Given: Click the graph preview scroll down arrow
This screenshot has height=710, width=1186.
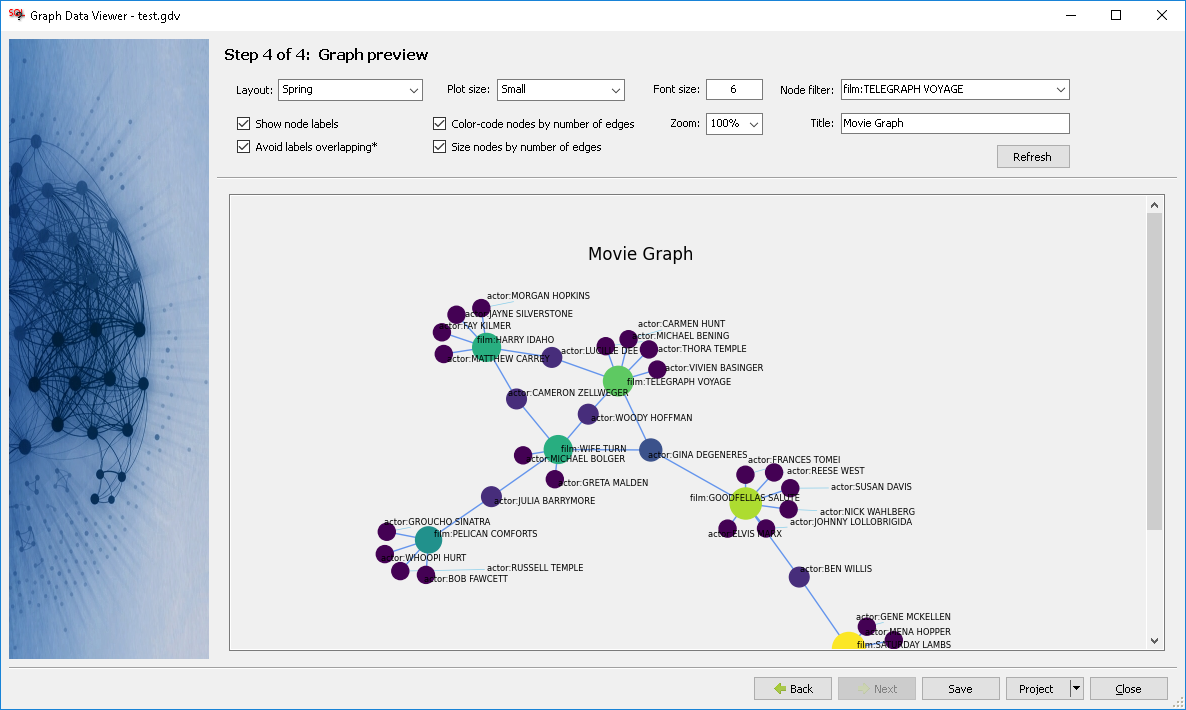Looking at the screenshot, I should 1154,640.
